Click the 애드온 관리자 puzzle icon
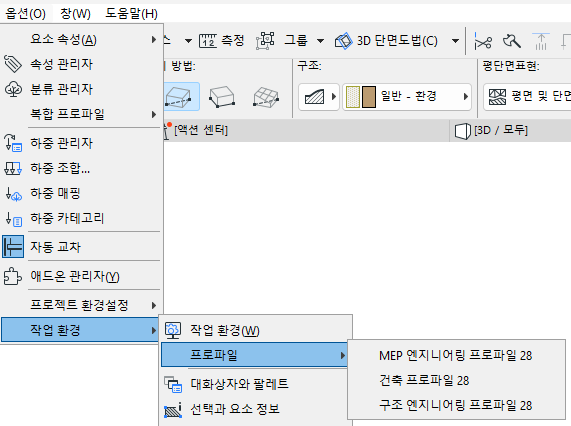This screenshot has height=426, width=571. (x=12, y=276)
